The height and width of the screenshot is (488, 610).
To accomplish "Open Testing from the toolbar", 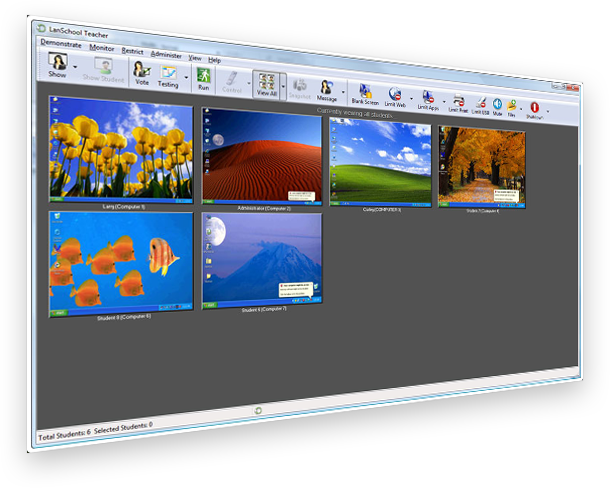I will (168, 73).
